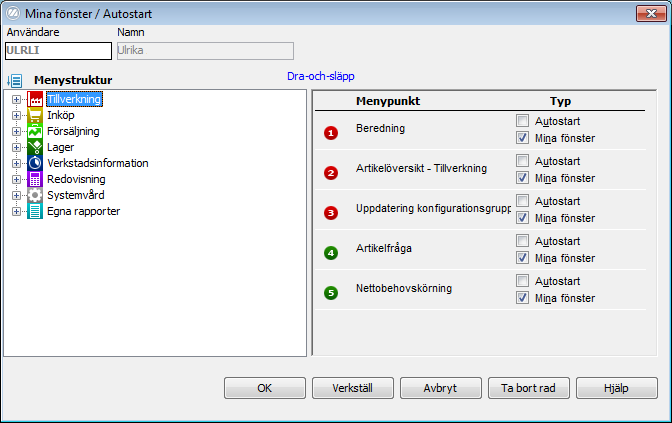Click the Egna rapporter document icon
This screenshot has width=672, height=423.
pos(36,211)
